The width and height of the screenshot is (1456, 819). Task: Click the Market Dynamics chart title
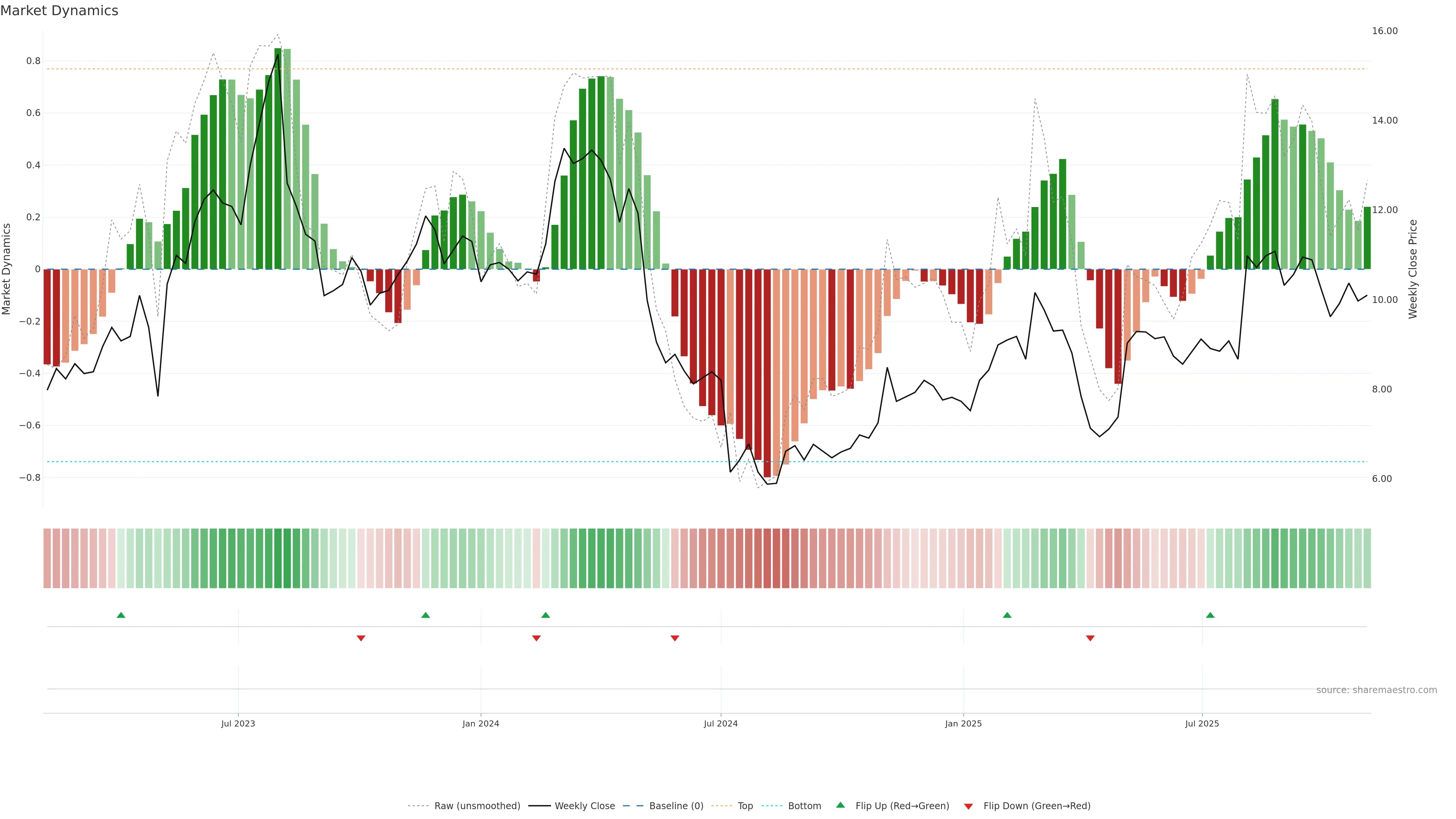pos(60,11)
